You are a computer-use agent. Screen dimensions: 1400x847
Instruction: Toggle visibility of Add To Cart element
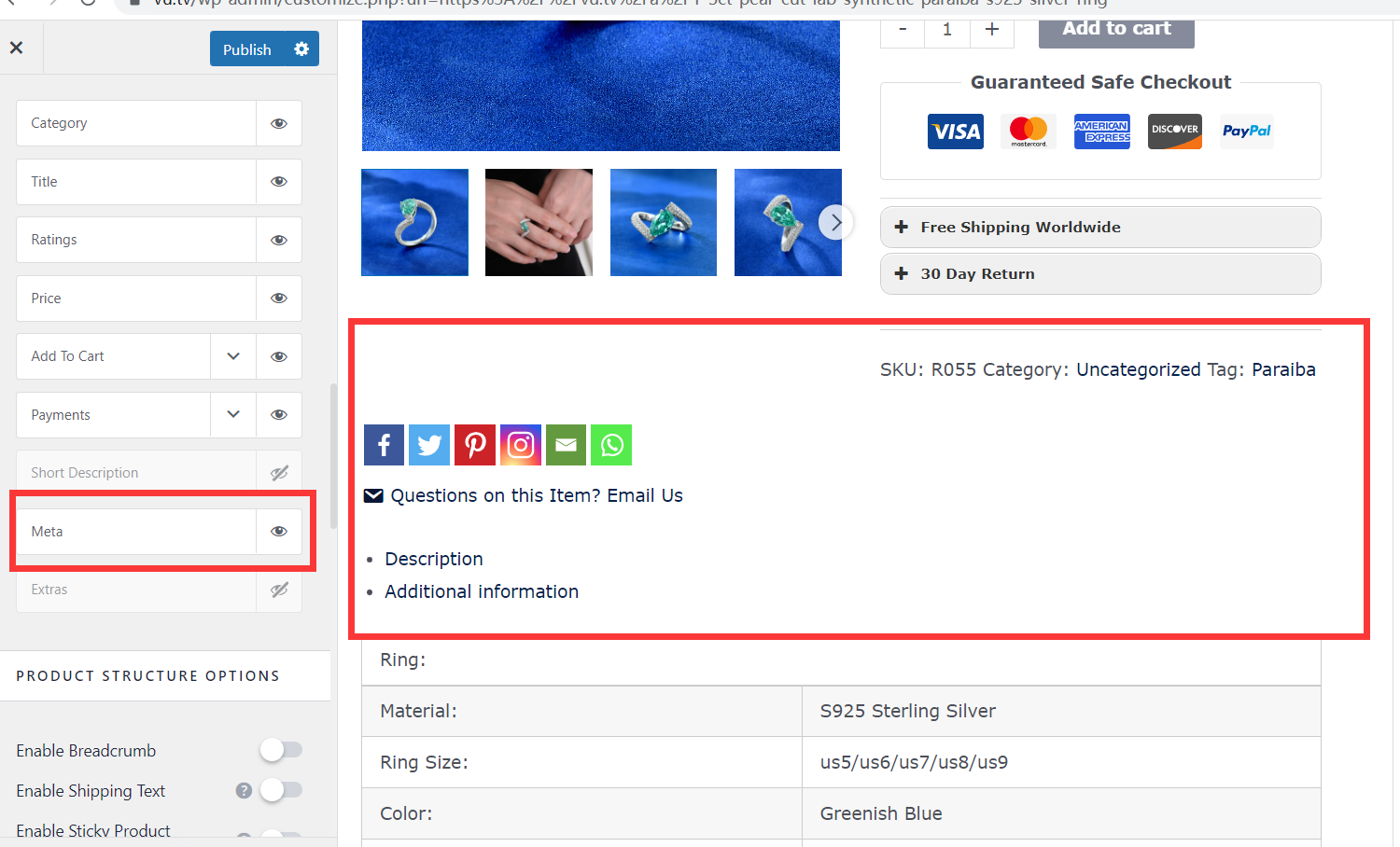click(x=279, y=356)
